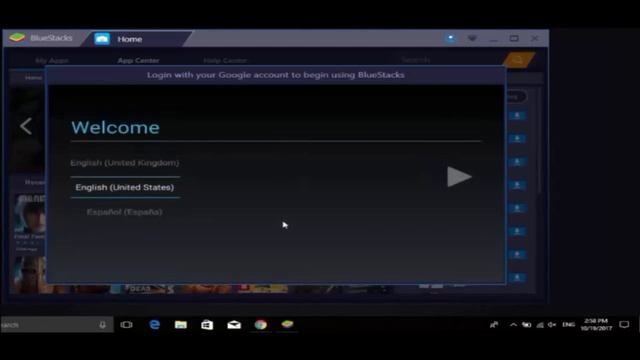The width and height of the screenshot is (640, 360).
Task: Click the volume icon in system tray
Action: coord(552,325)
